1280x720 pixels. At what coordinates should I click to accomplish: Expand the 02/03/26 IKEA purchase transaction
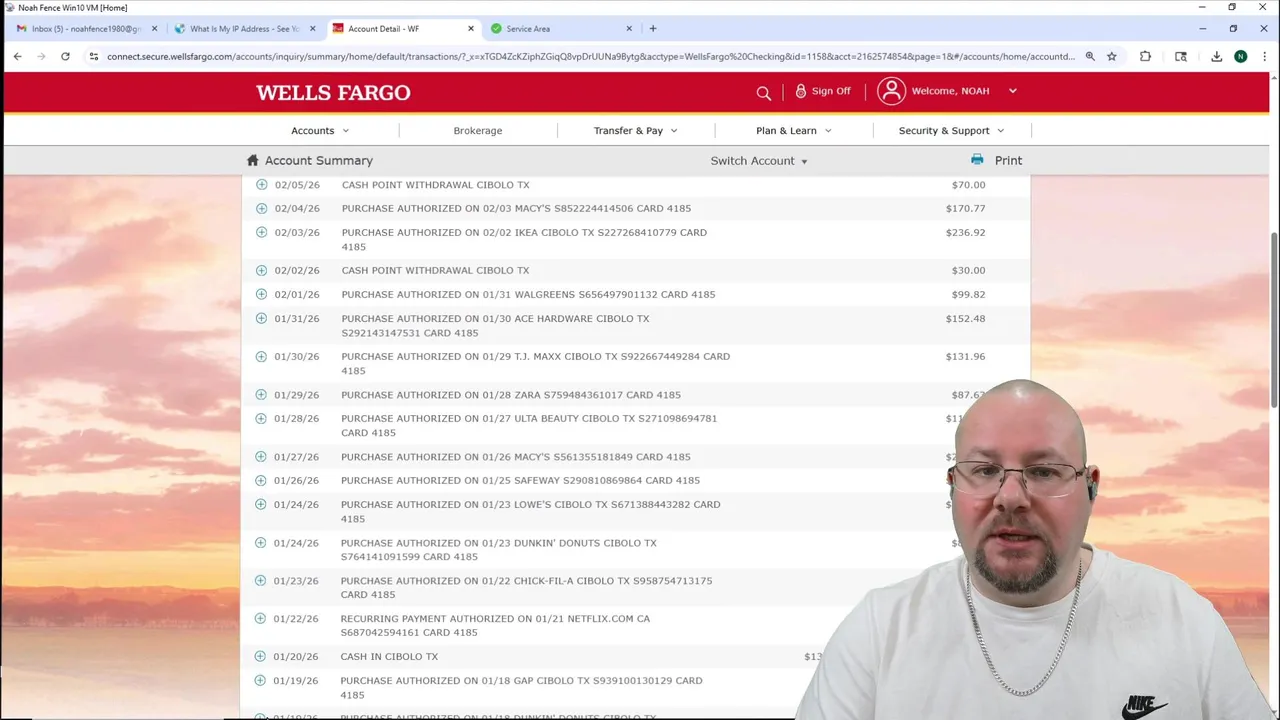click(262, 233)
